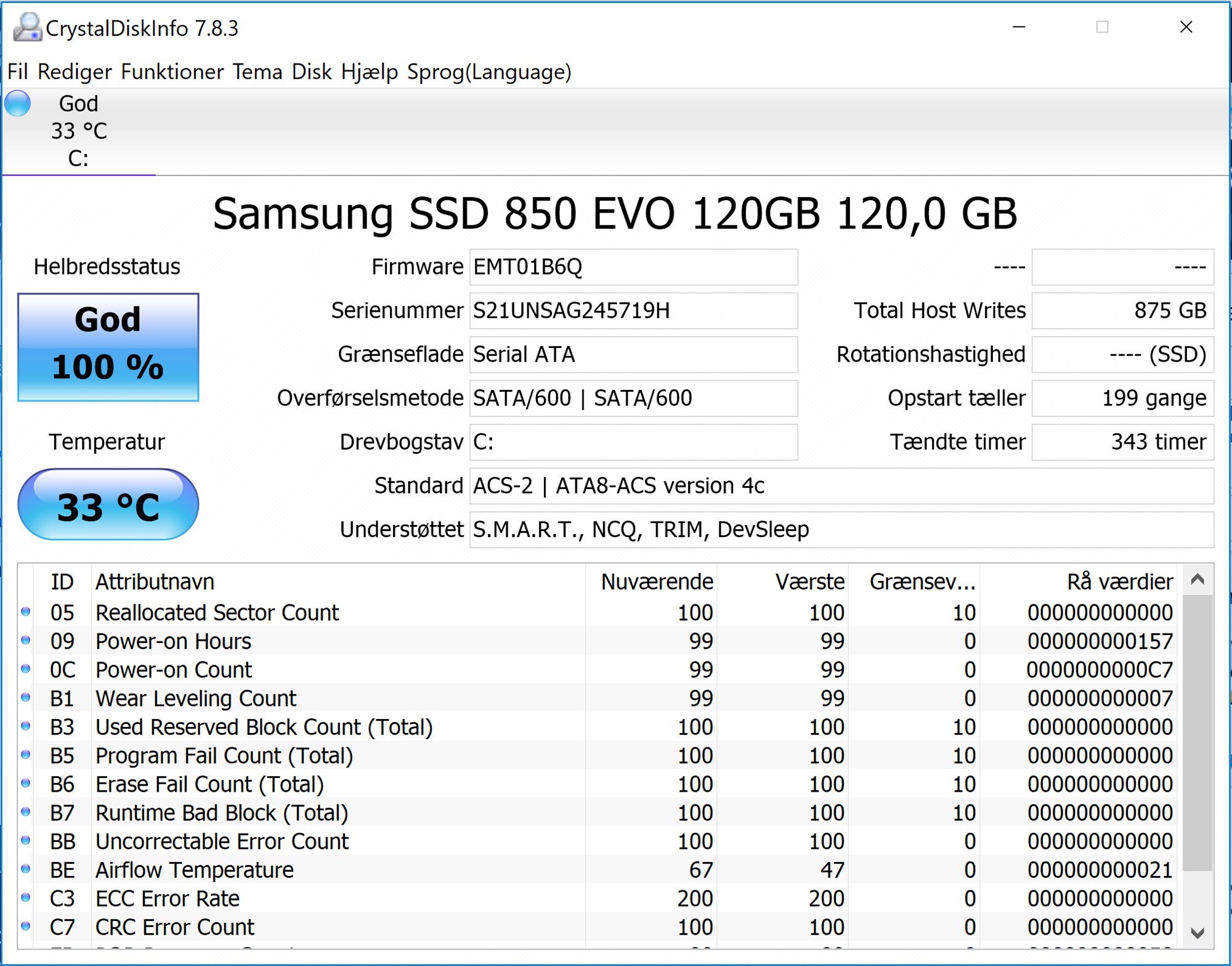1232x966 pixels.
Task: Click the Serienummer field S21UNSAG245719H
Action: pyautogui.click(x=634, y=311)
